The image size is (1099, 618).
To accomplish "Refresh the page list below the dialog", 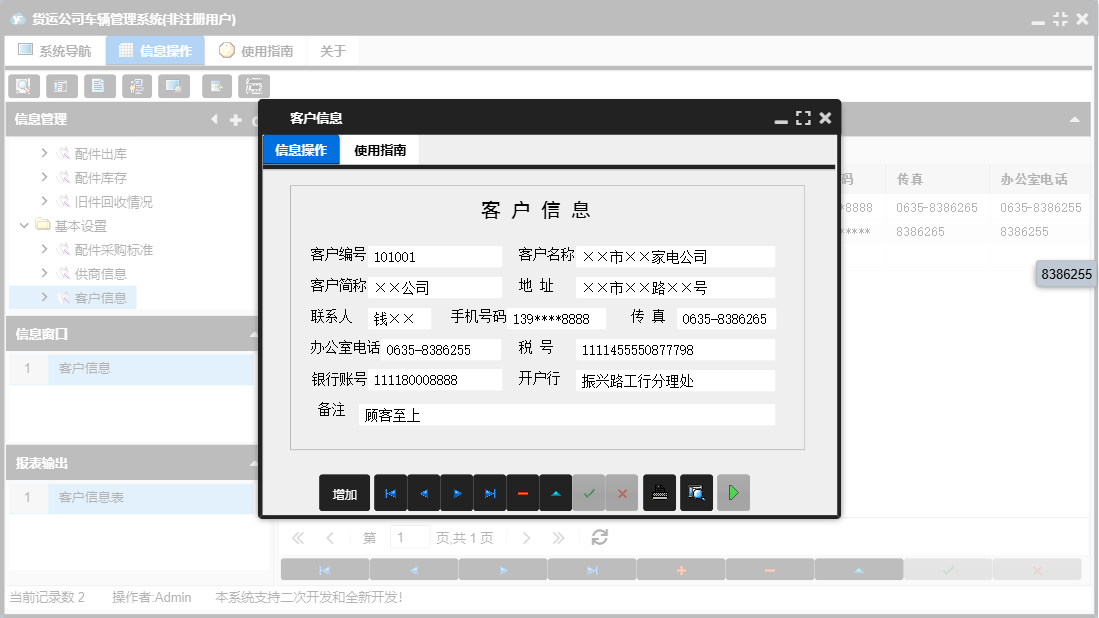I will [x=598, y=537].
